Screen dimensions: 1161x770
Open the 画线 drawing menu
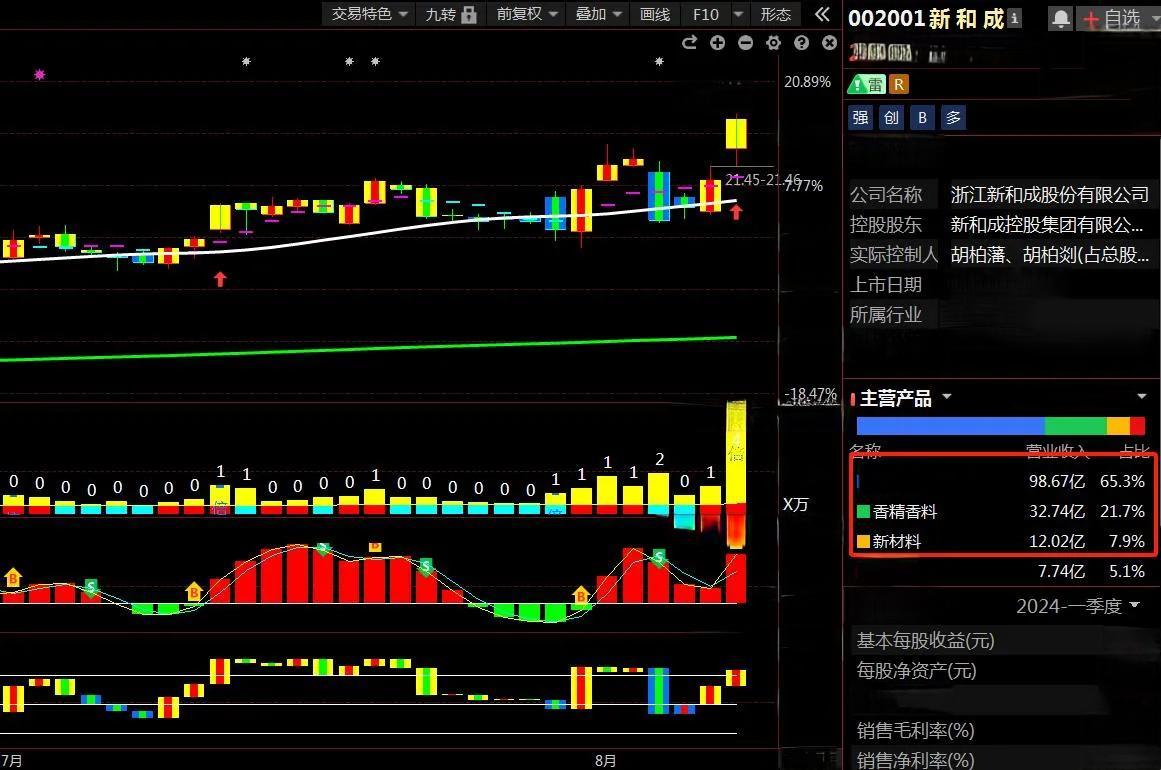pos(655,14)
